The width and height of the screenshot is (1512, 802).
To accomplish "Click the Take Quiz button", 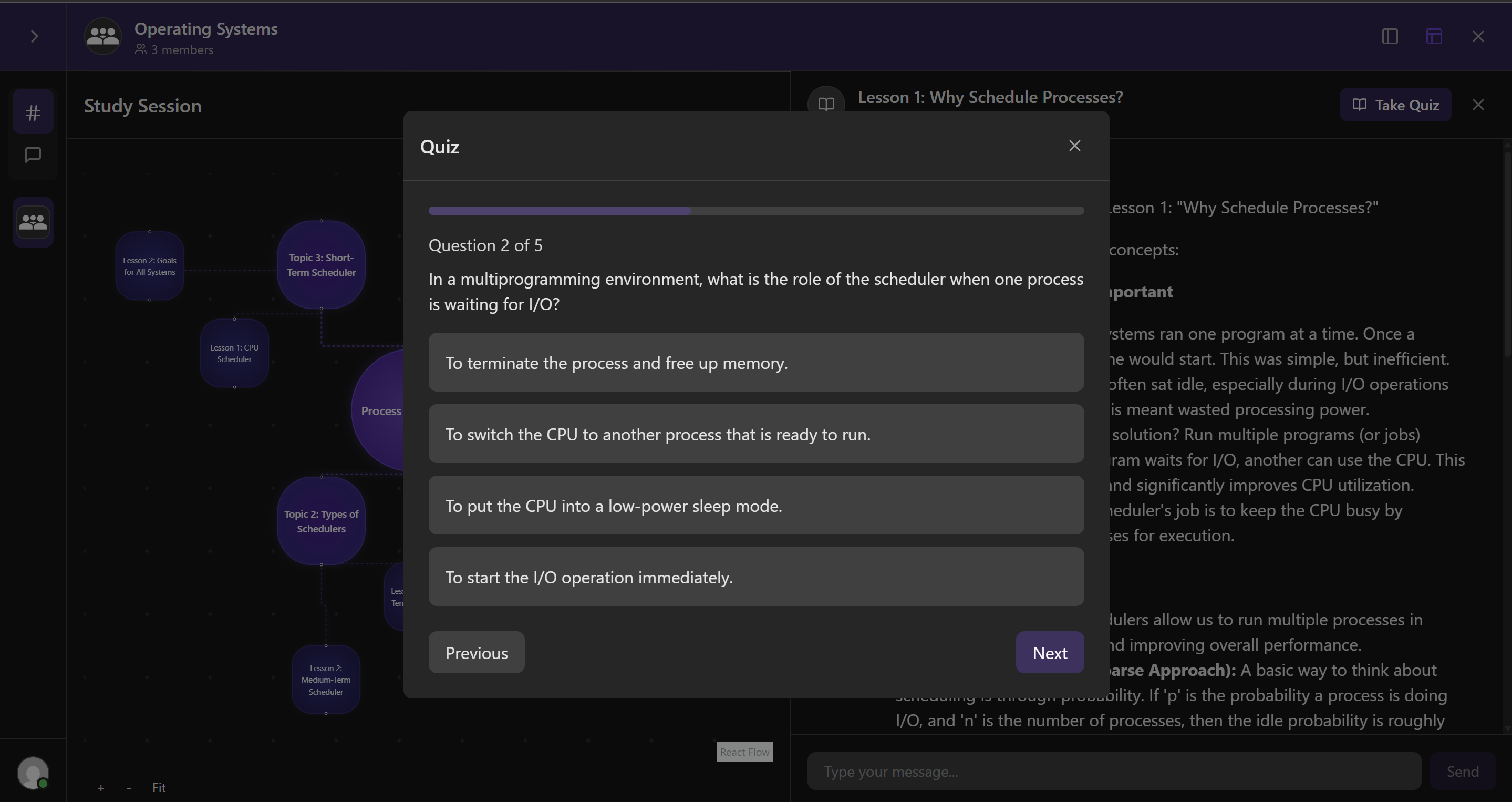I will point(1395,105).
